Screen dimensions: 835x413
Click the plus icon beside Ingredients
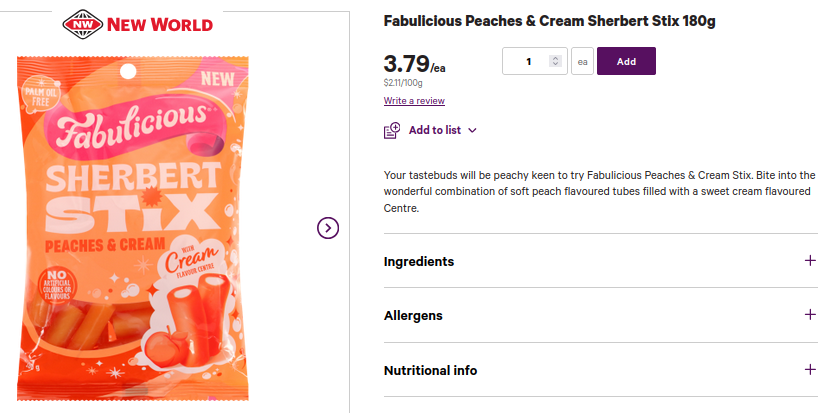(810, 261)
